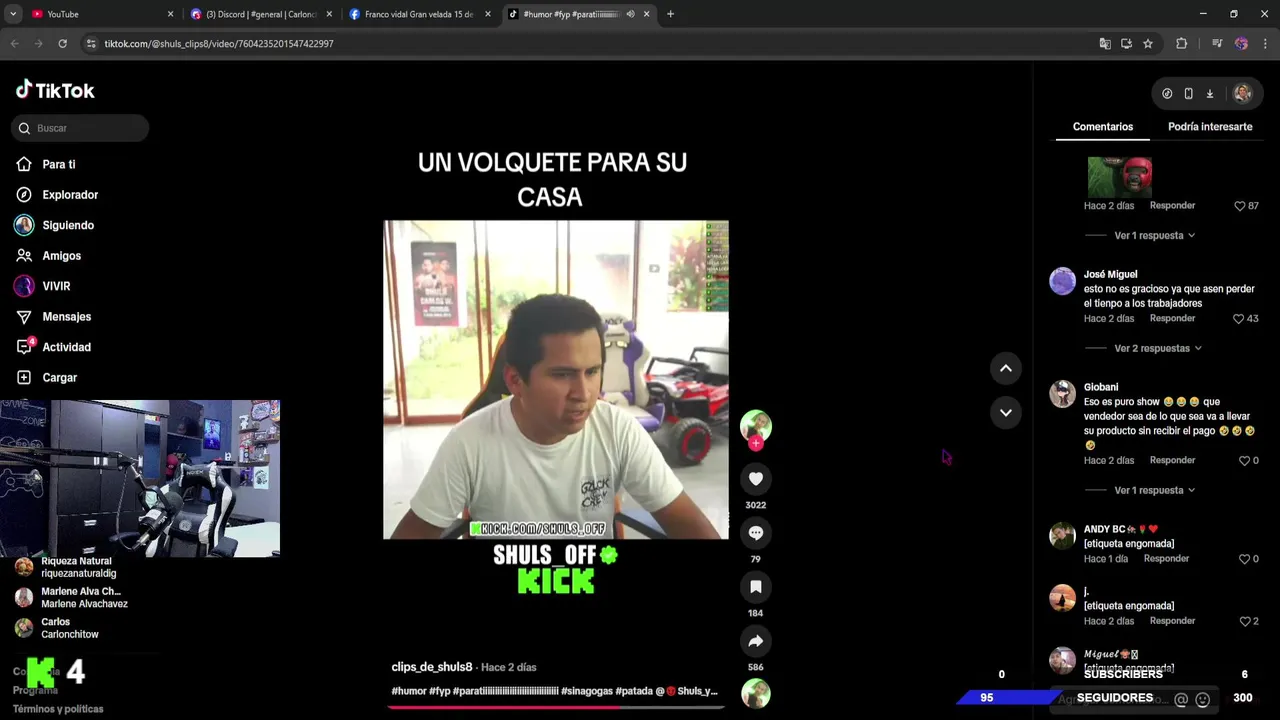The height and width of the screenshot is (720, 1280).
Task: Open translate page icon
Action: (1104, 44)
